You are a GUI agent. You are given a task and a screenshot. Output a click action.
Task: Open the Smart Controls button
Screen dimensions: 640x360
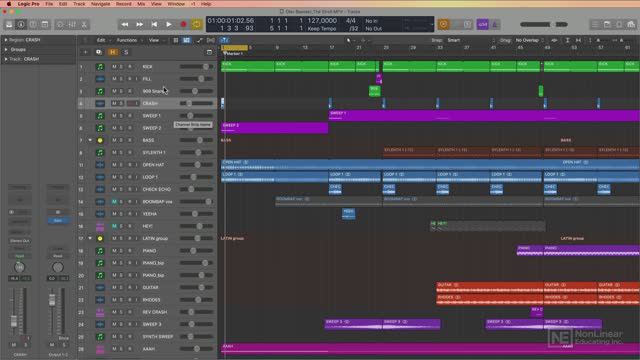point(60,24)
